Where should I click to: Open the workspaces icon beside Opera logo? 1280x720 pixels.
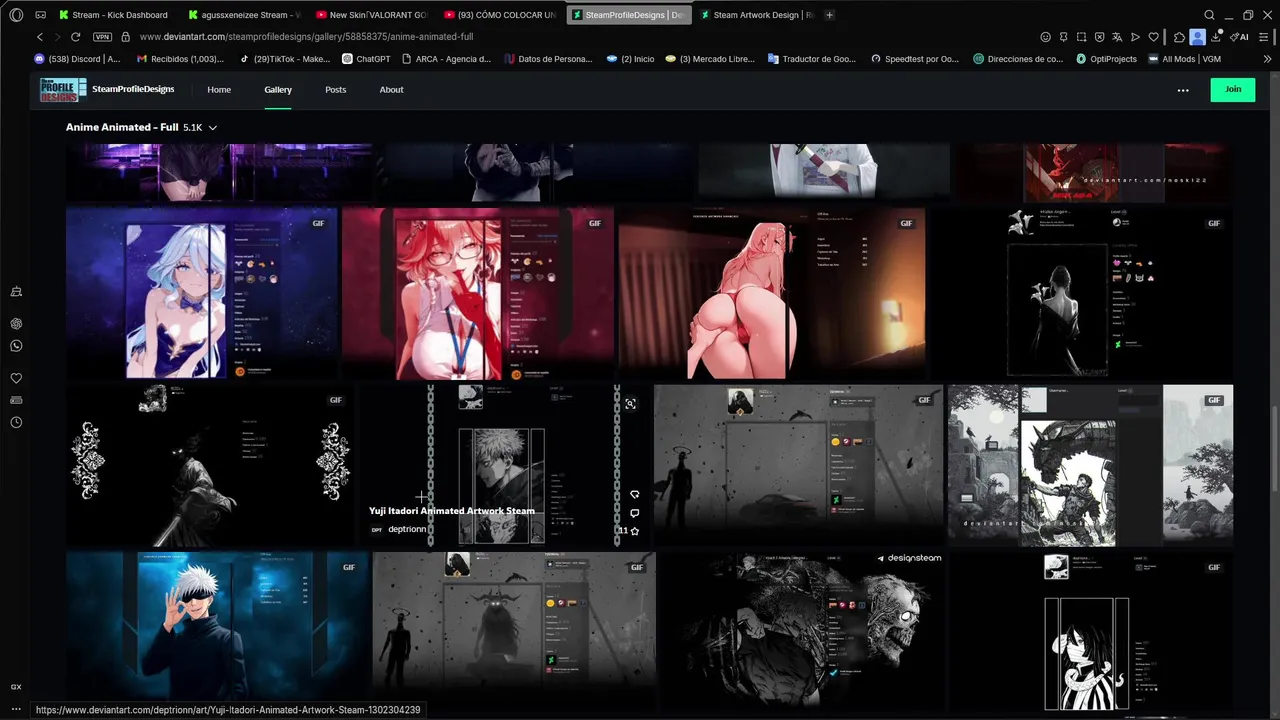coord(41,15)
